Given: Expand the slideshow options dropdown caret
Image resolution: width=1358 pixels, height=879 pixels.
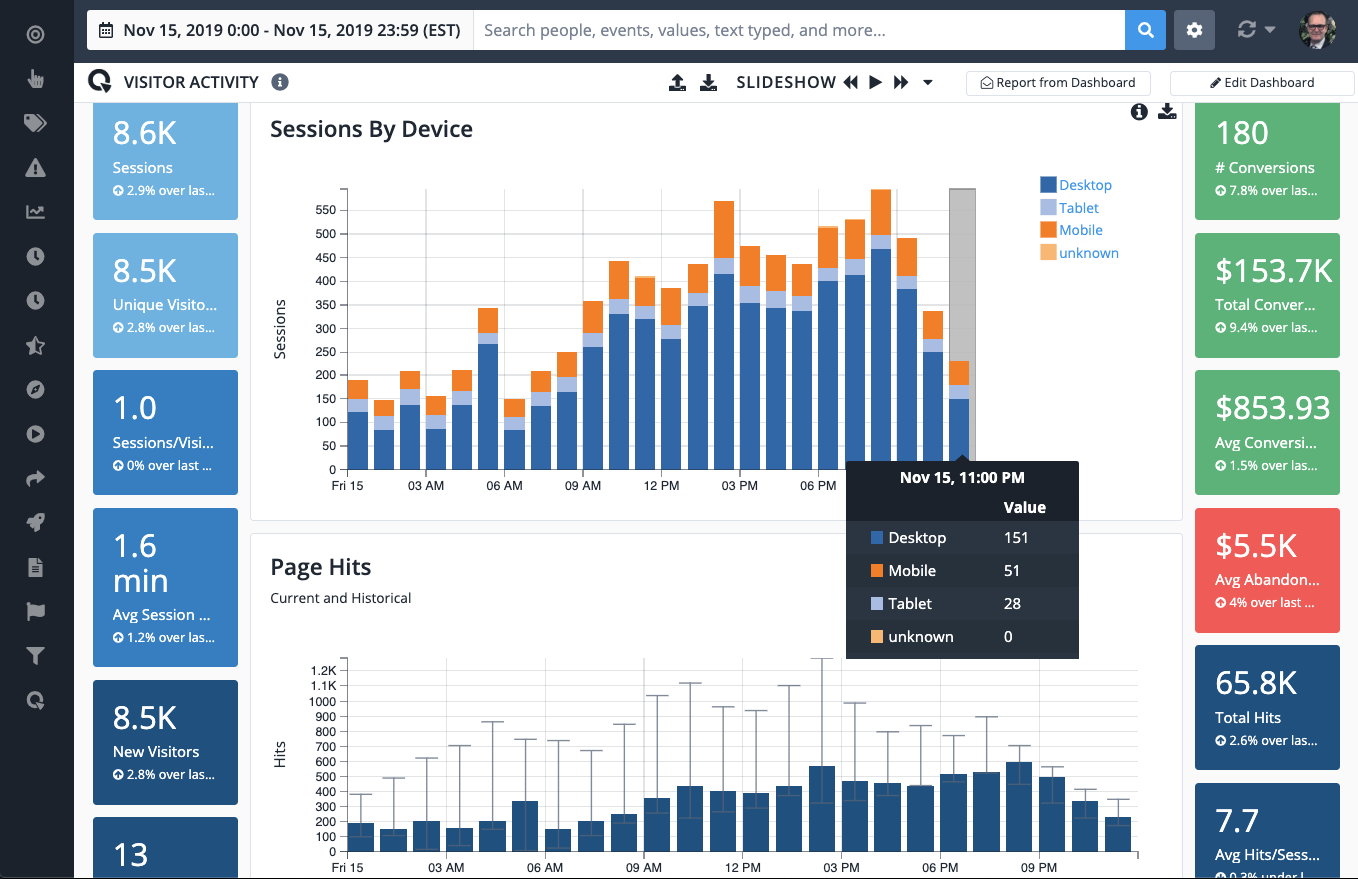Looking at the screenshot, I should tap(927, 83).
